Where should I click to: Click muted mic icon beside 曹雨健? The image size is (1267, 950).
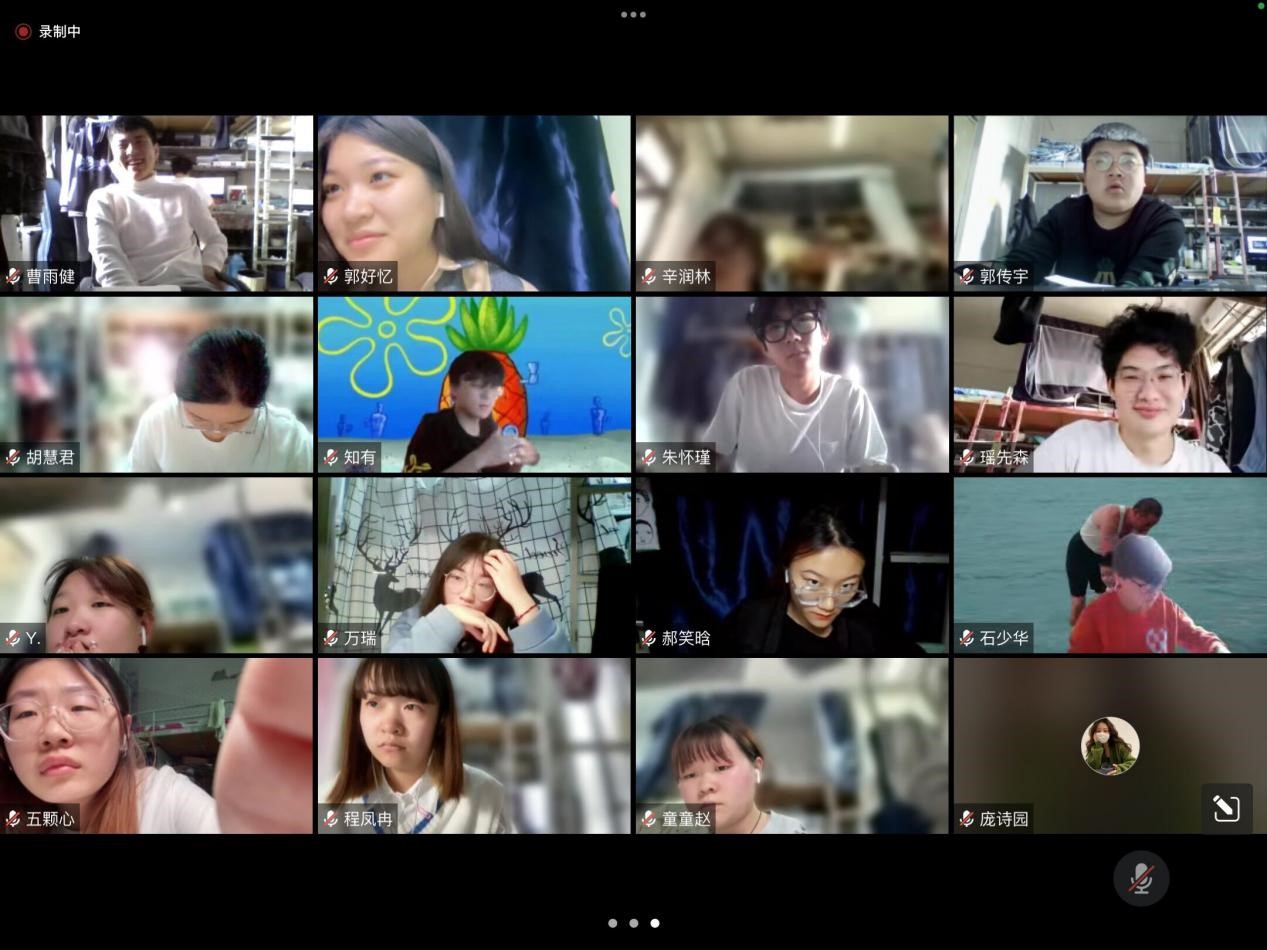[x=13, y=276]
